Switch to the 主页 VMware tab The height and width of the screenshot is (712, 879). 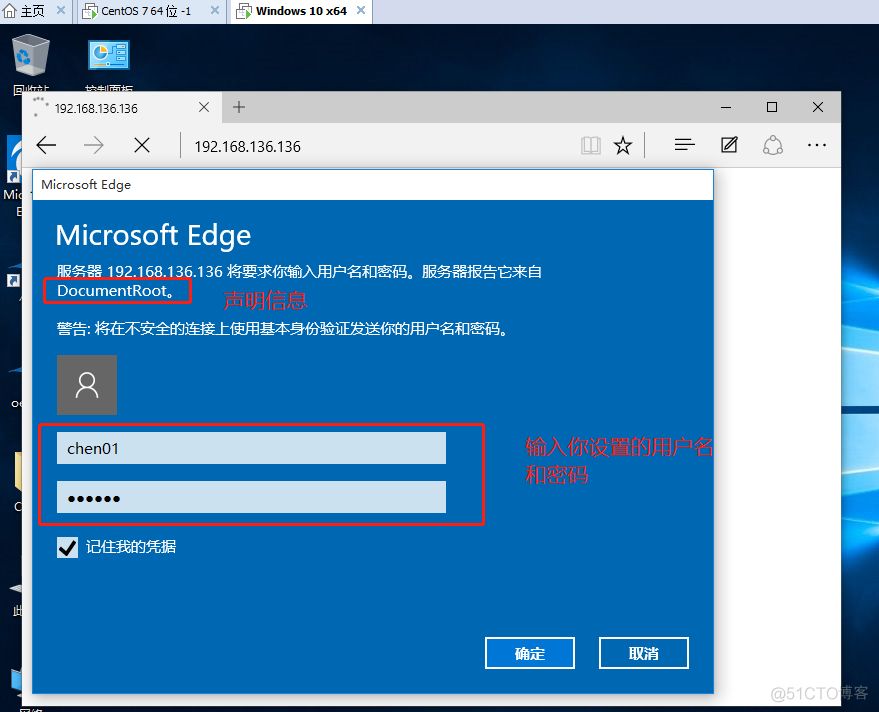[x=31, y=11]
